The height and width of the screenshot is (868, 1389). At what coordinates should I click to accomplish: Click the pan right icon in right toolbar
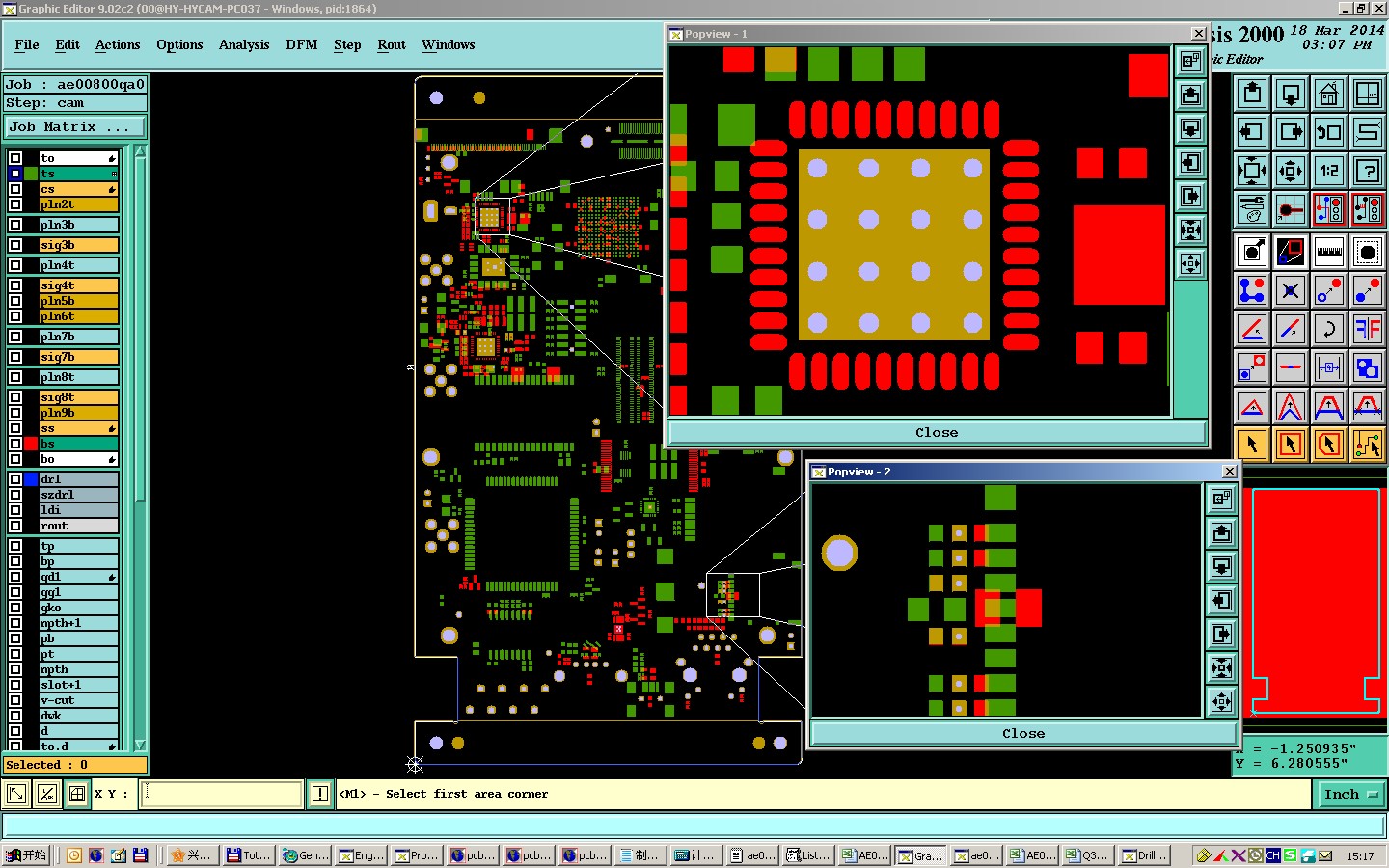coord(1291,132)
